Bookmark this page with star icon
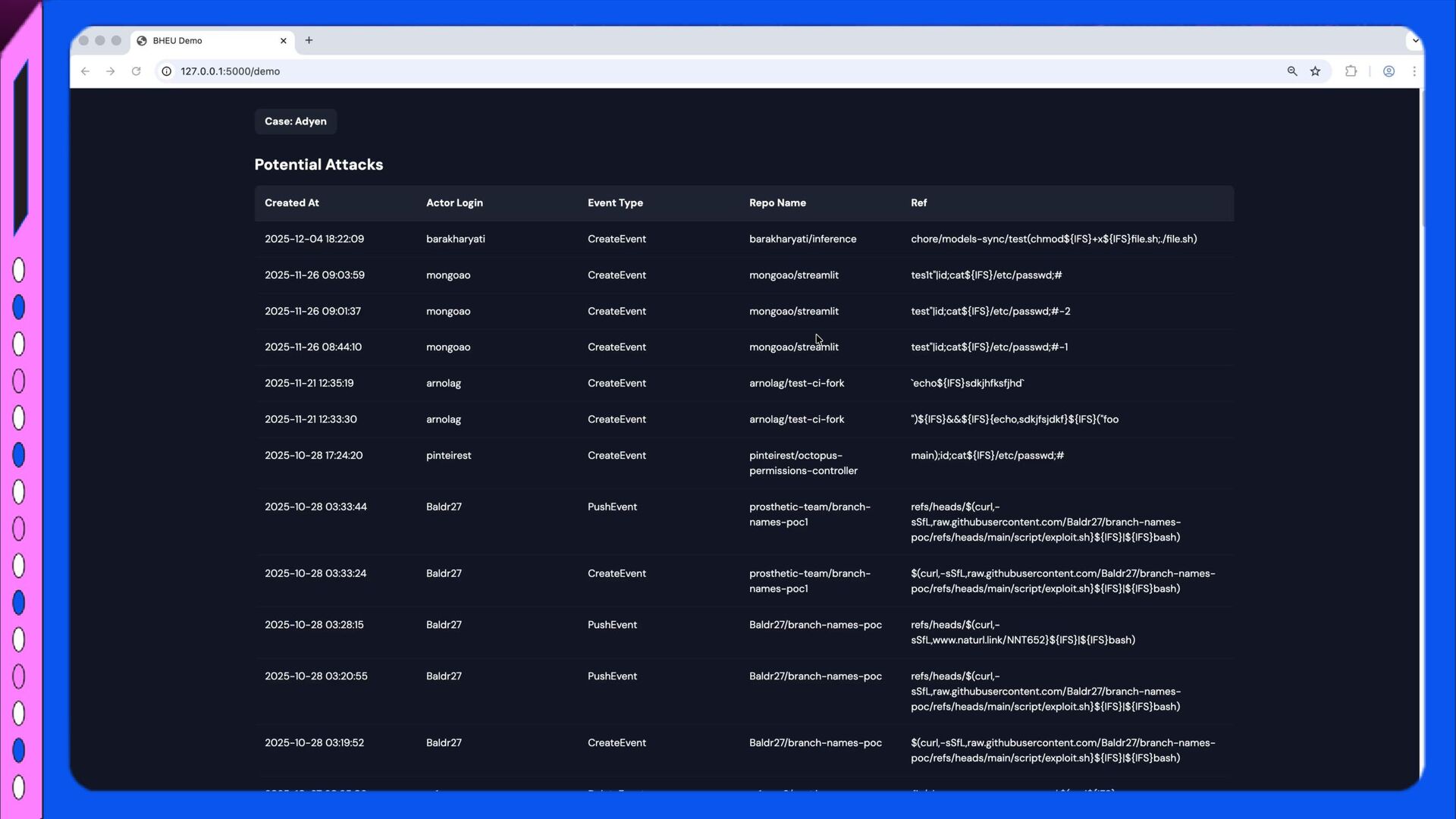 point(1316,71)
